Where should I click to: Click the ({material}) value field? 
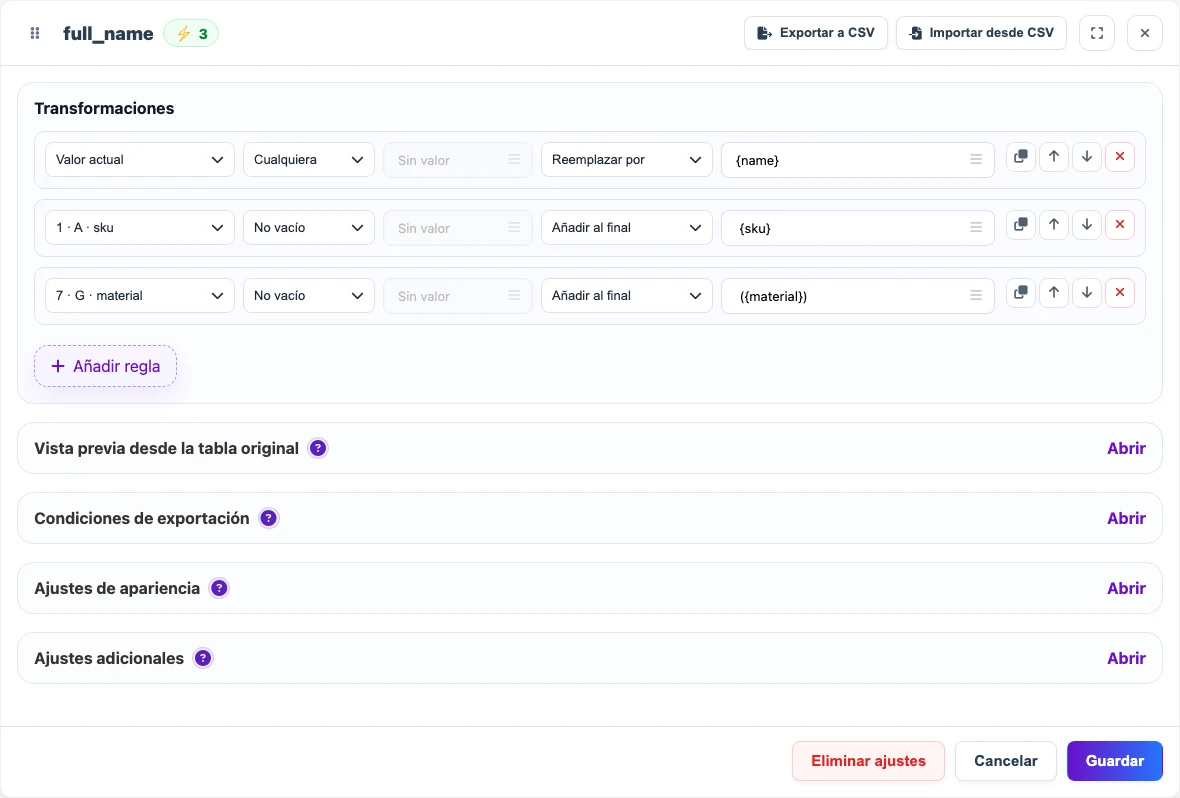[858, 296]
